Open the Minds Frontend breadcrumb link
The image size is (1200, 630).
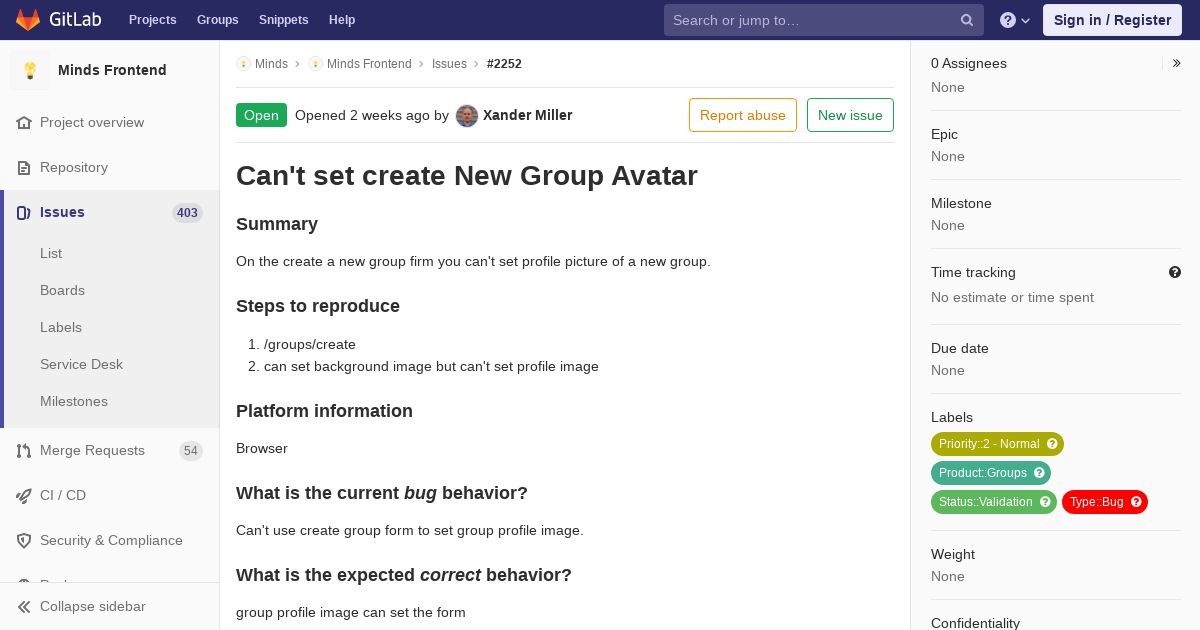369,64
